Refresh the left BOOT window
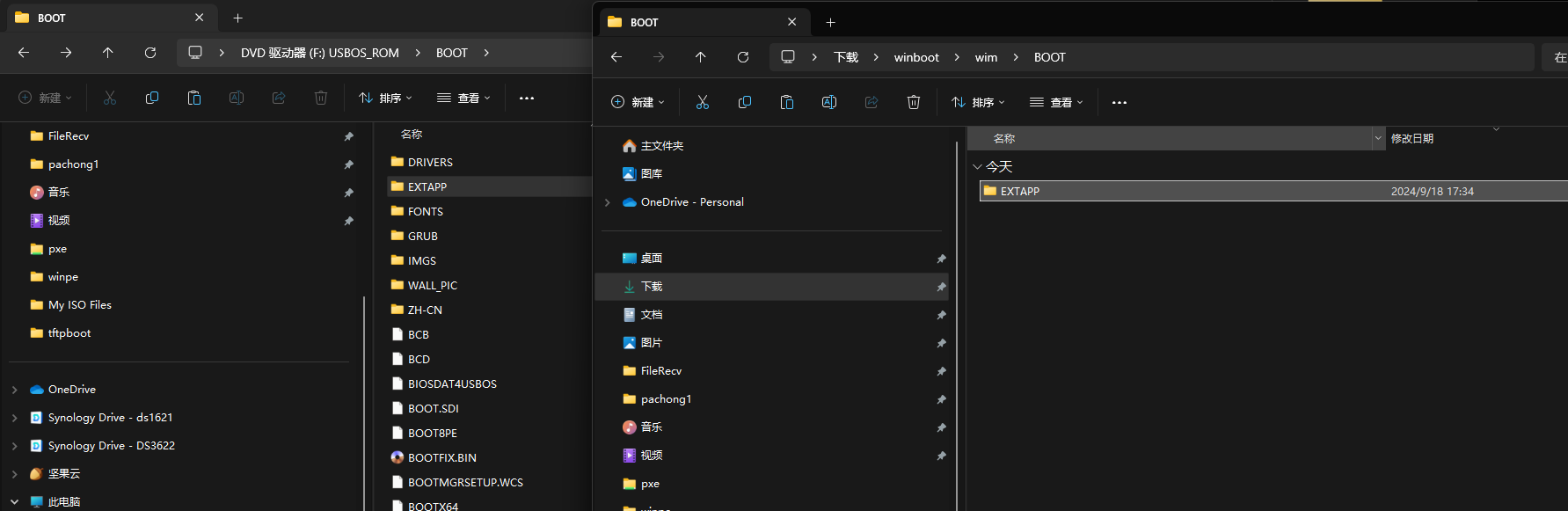1568x511 pixels. point(150,53)
